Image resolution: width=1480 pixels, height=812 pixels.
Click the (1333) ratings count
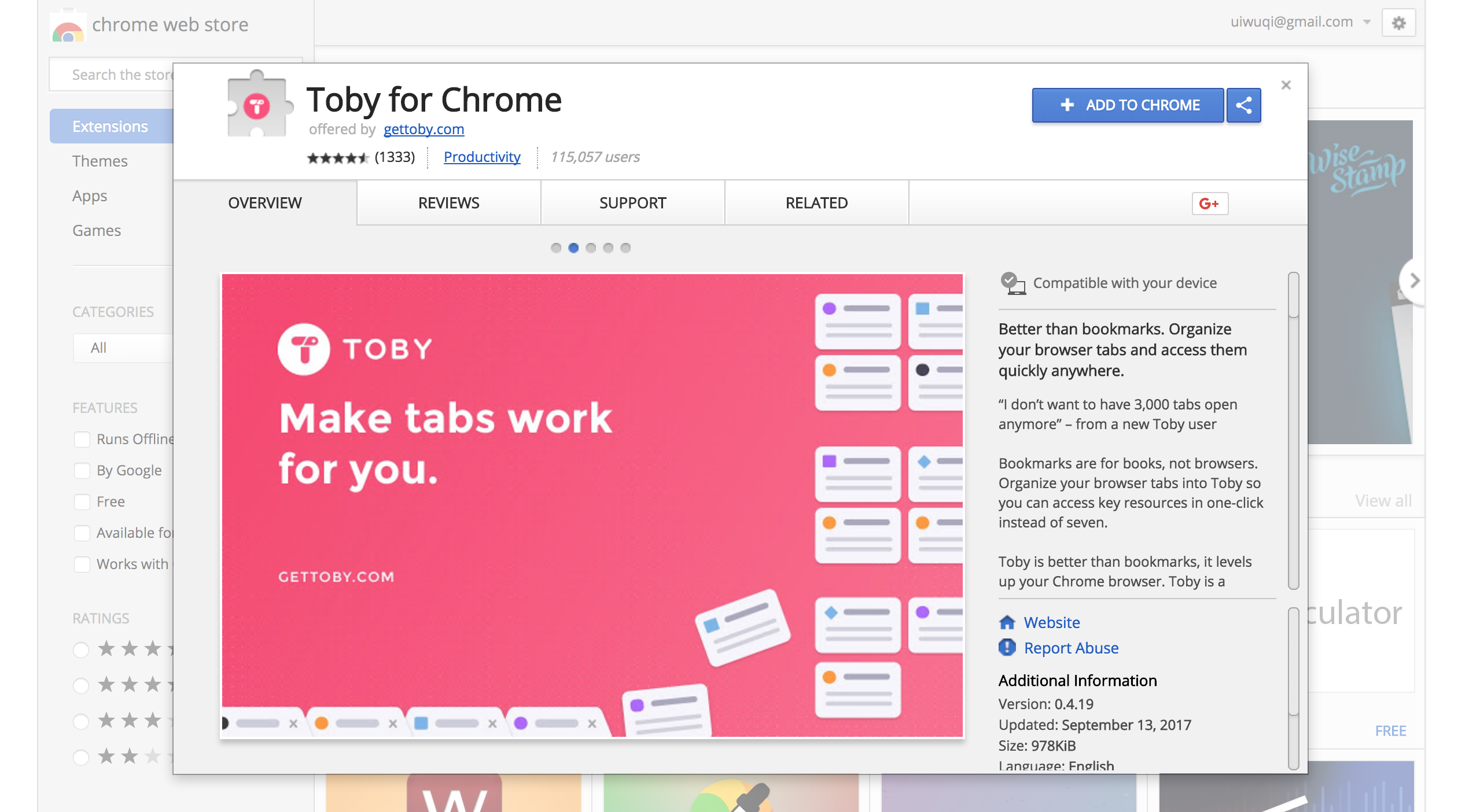click(395, 157)
